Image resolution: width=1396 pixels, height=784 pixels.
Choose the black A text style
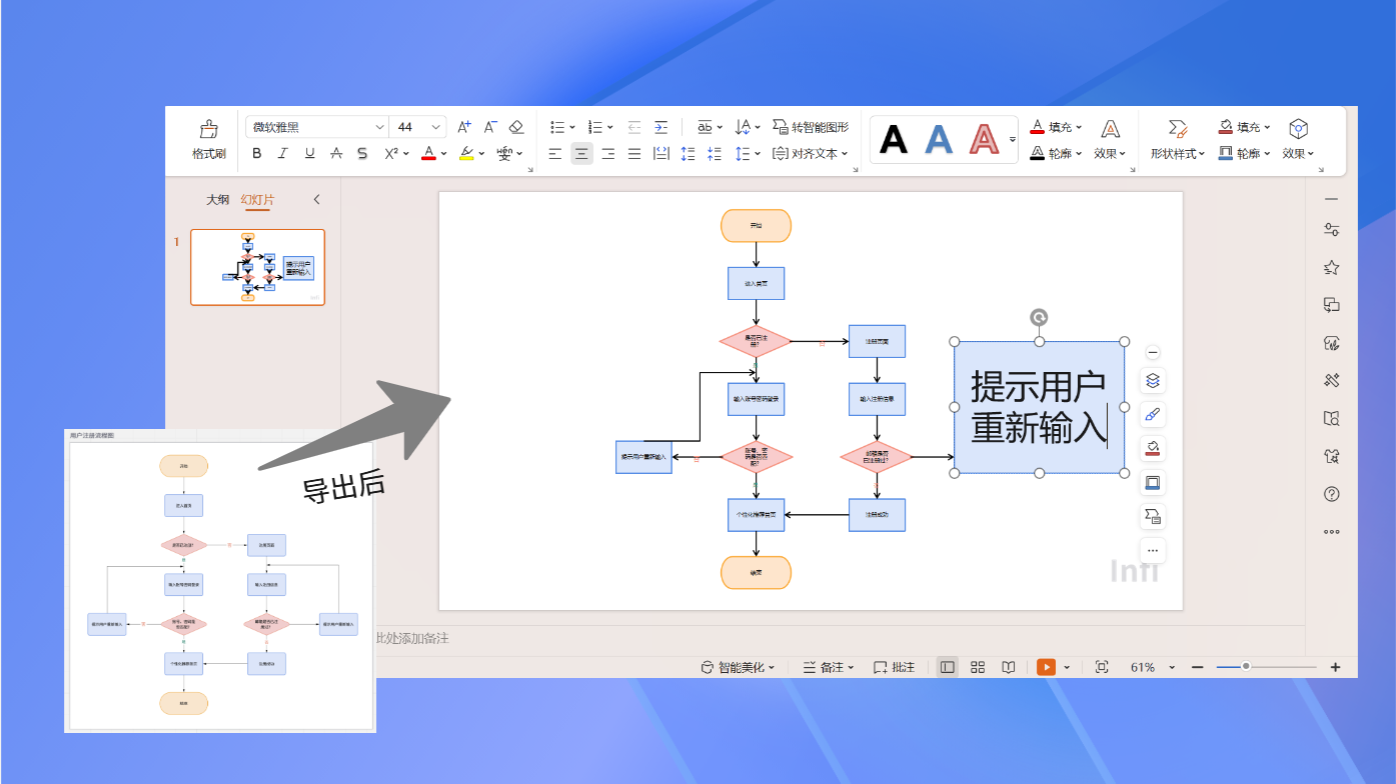click(893, 139)
